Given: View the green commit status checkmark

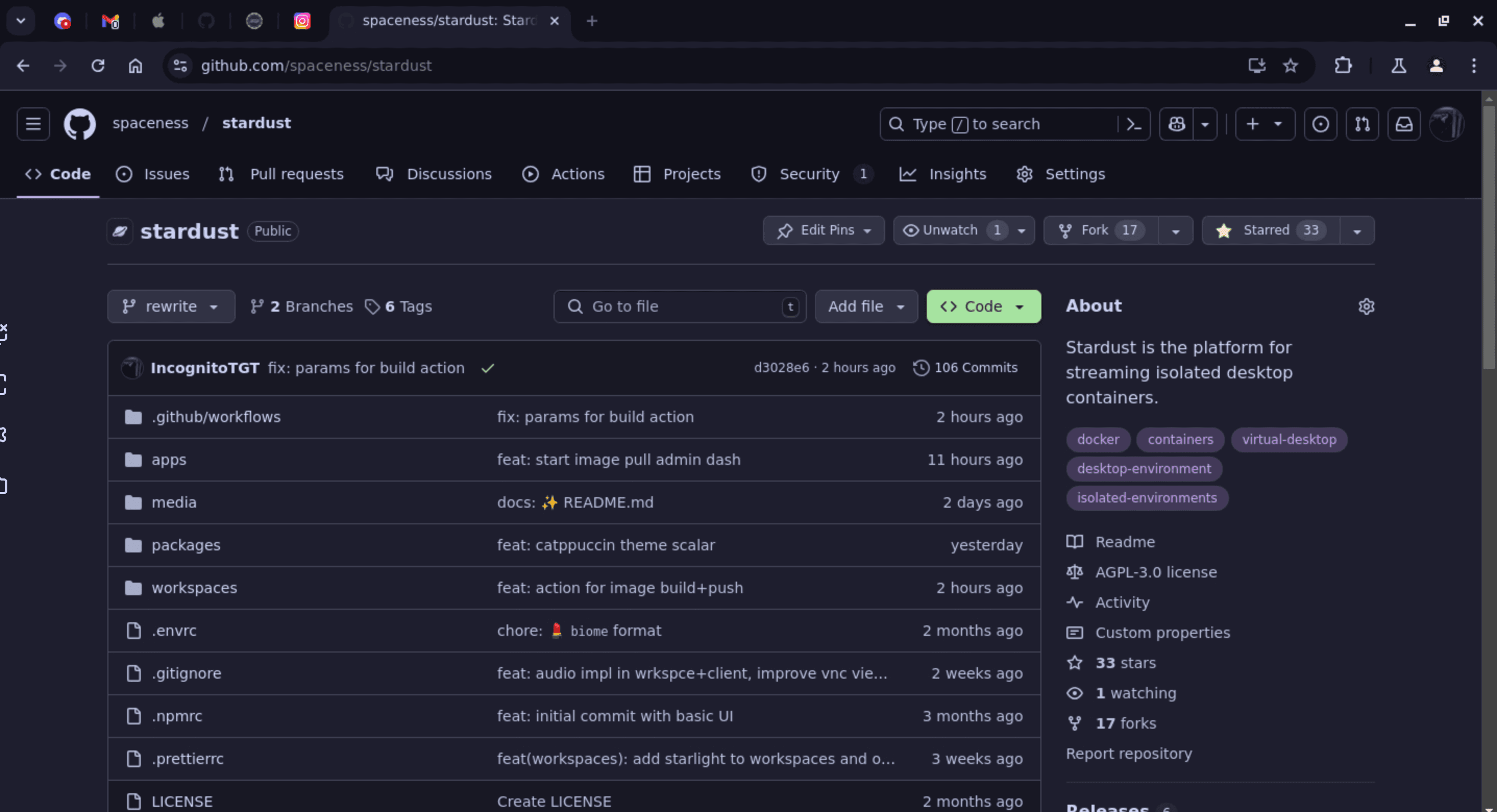Looking at the screenshot, I should pos(487,368).
